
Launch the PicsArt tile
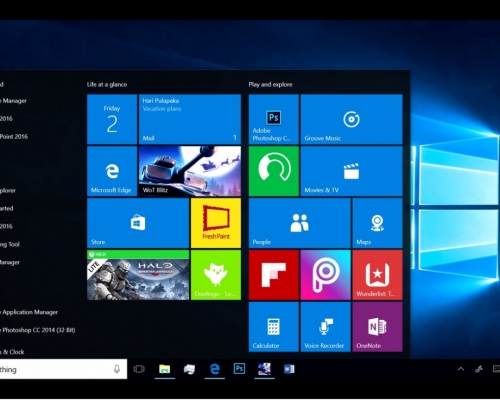(325, 275)
